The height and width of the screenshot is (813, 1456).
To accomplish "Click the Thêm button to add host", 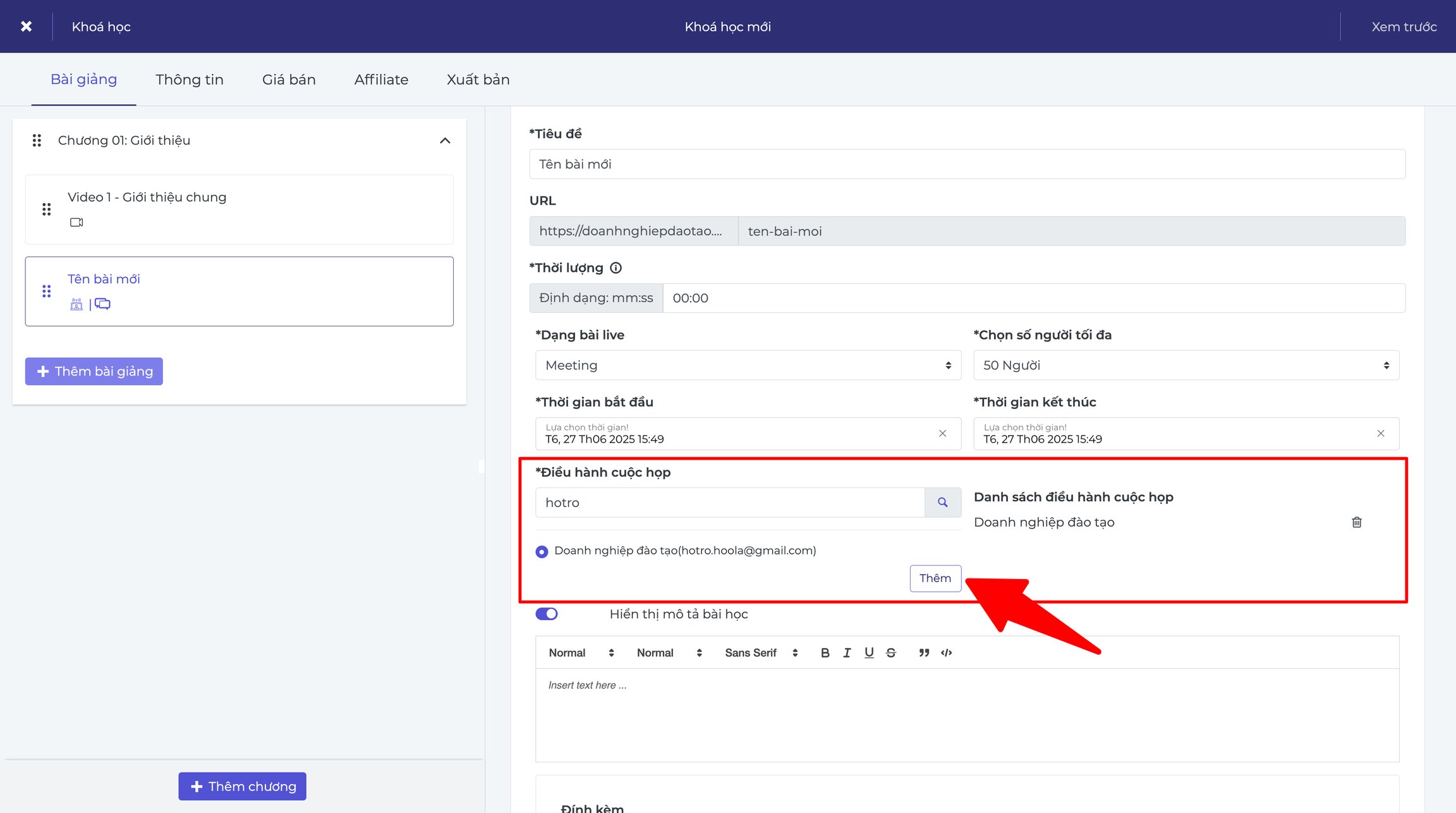I will 935,578.
